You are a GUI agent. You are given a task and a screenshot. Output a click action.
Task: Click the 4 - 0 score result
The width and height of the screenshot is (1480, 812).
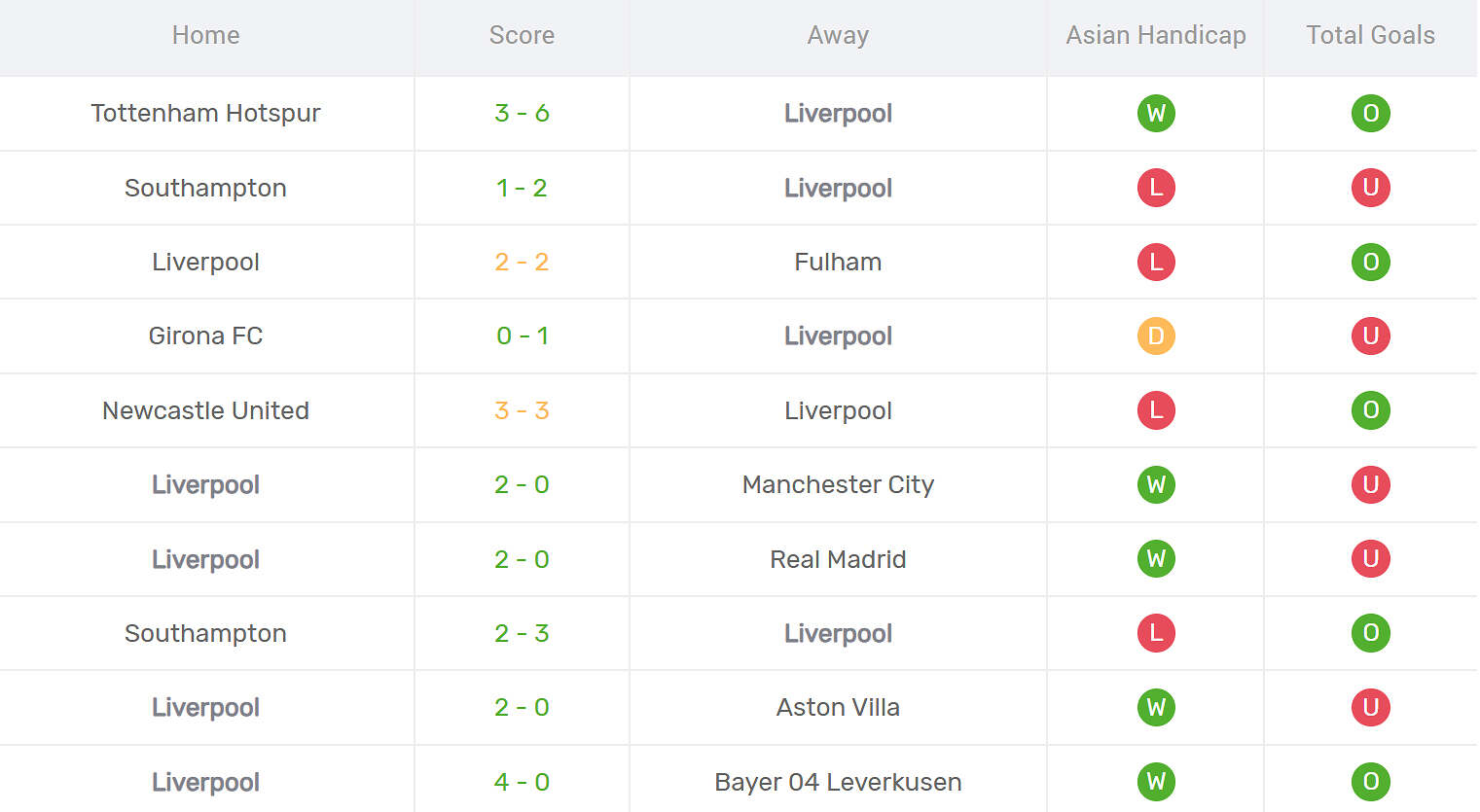[x=522, y=782]
